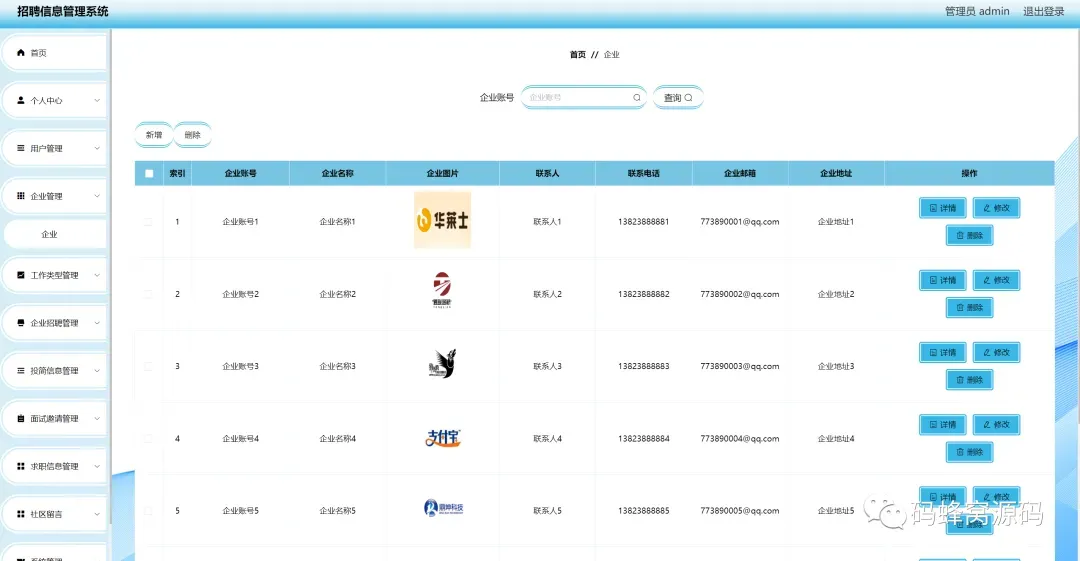Screen dimensions: 1080x561
Task: Click the row 删除 button for 企业账号2
Action: pos(969,307)
